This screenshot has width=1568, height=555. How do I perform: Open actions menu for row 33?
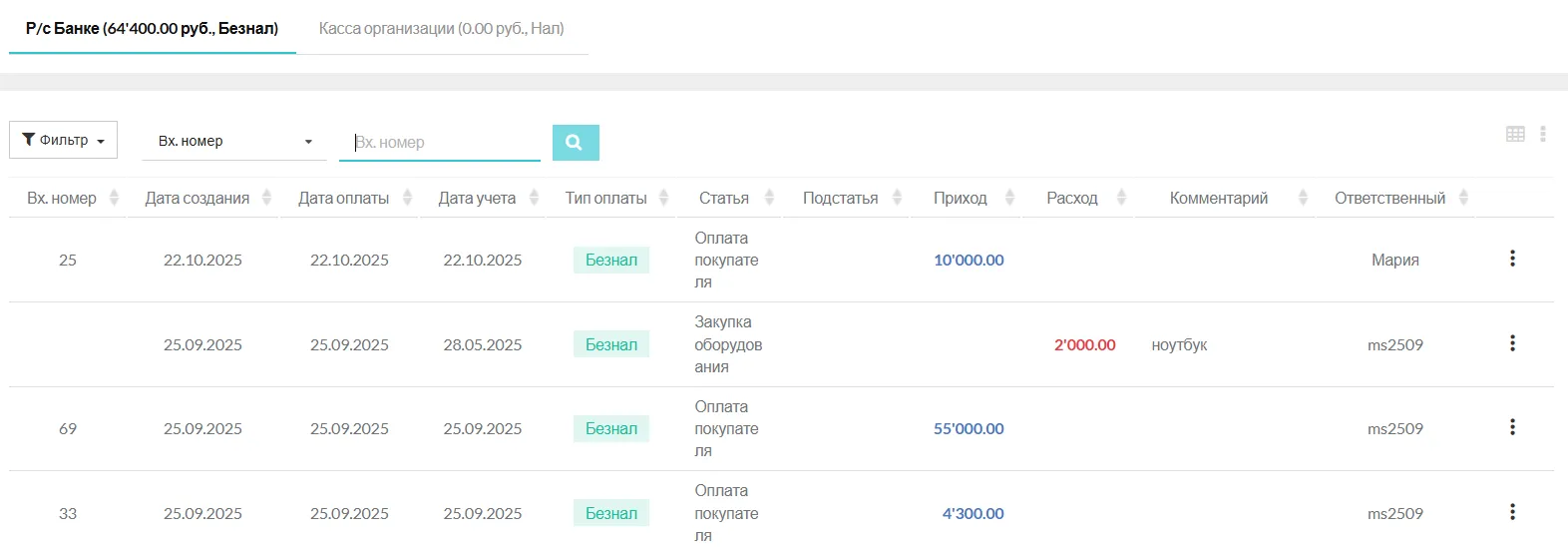(x=1512, y=512)
